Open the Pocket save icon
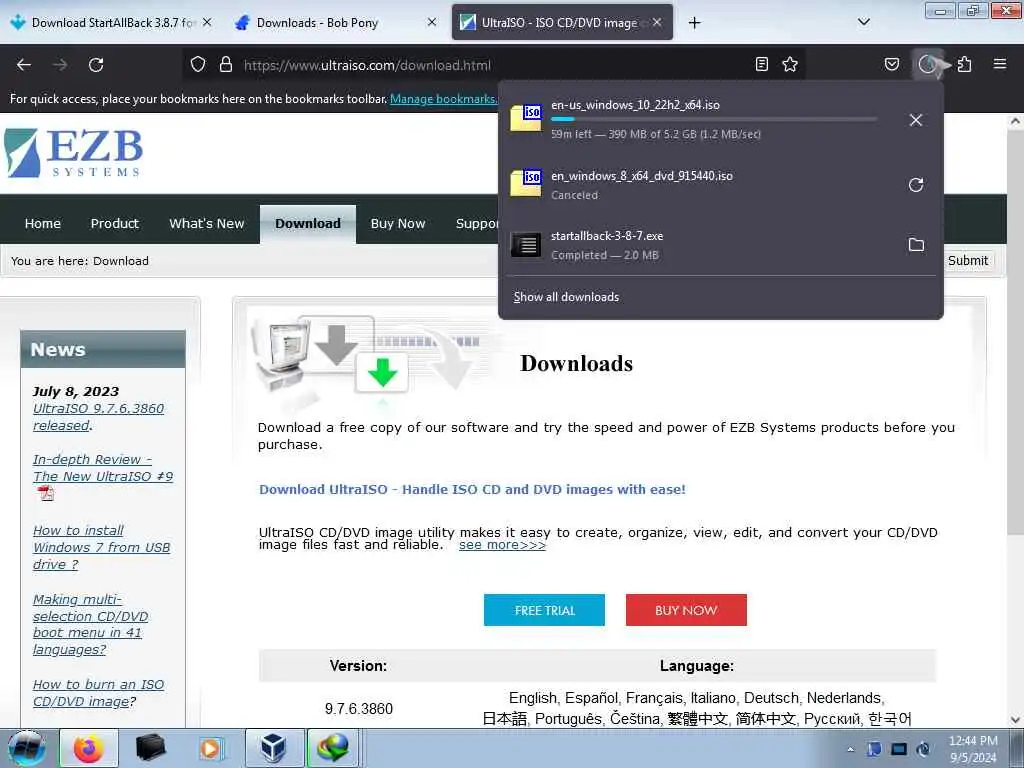1024x768 pixels. pos(891,64)
